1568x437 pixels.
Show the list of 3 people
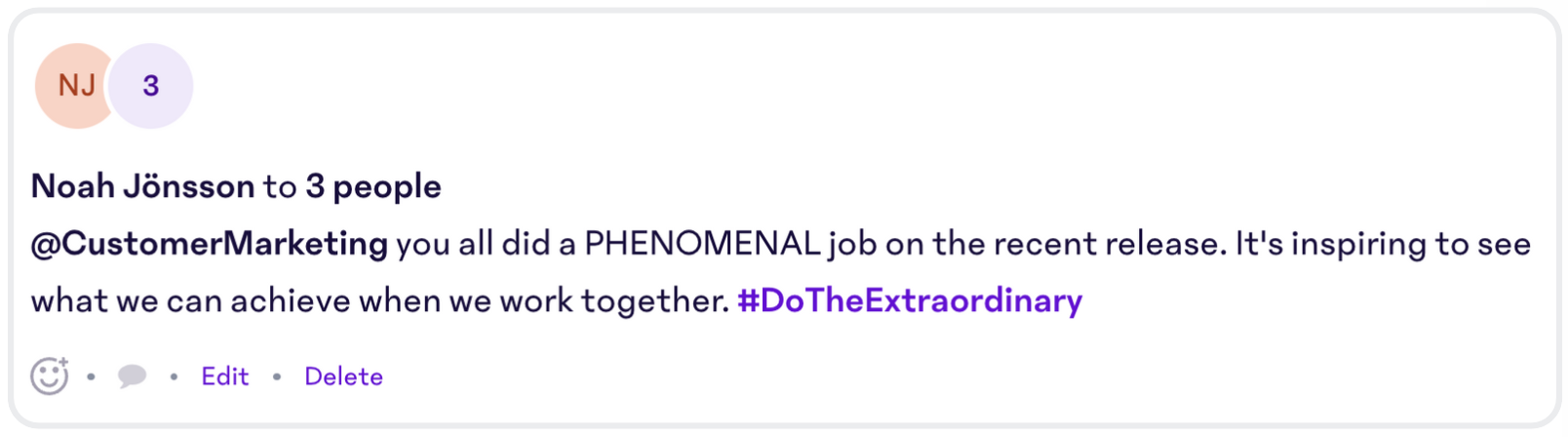coord(373,186)
